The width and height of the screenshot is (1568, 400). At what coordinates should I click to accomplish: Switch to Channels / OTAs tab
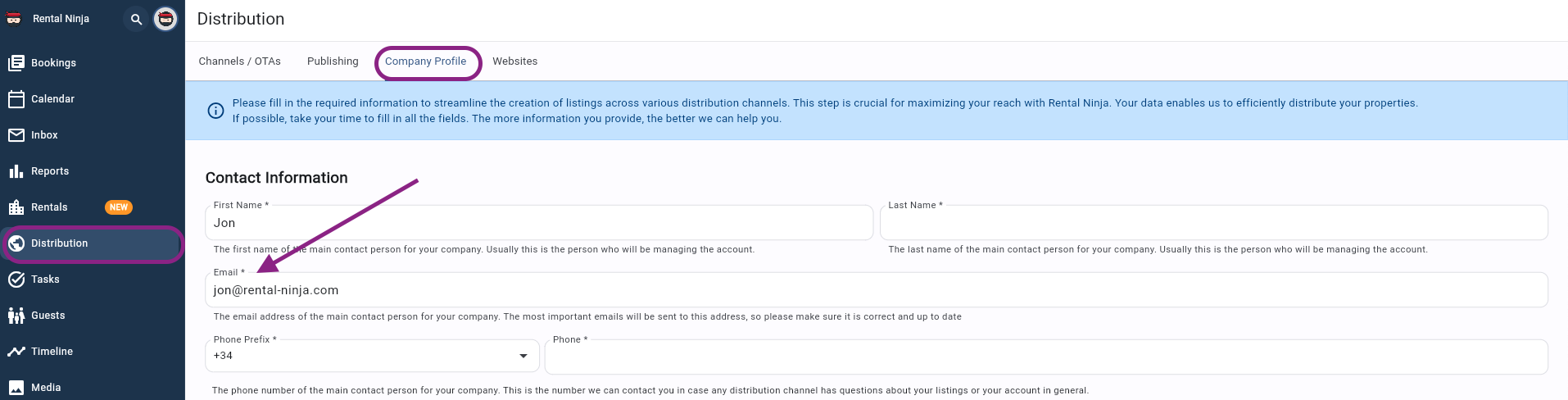240,61
